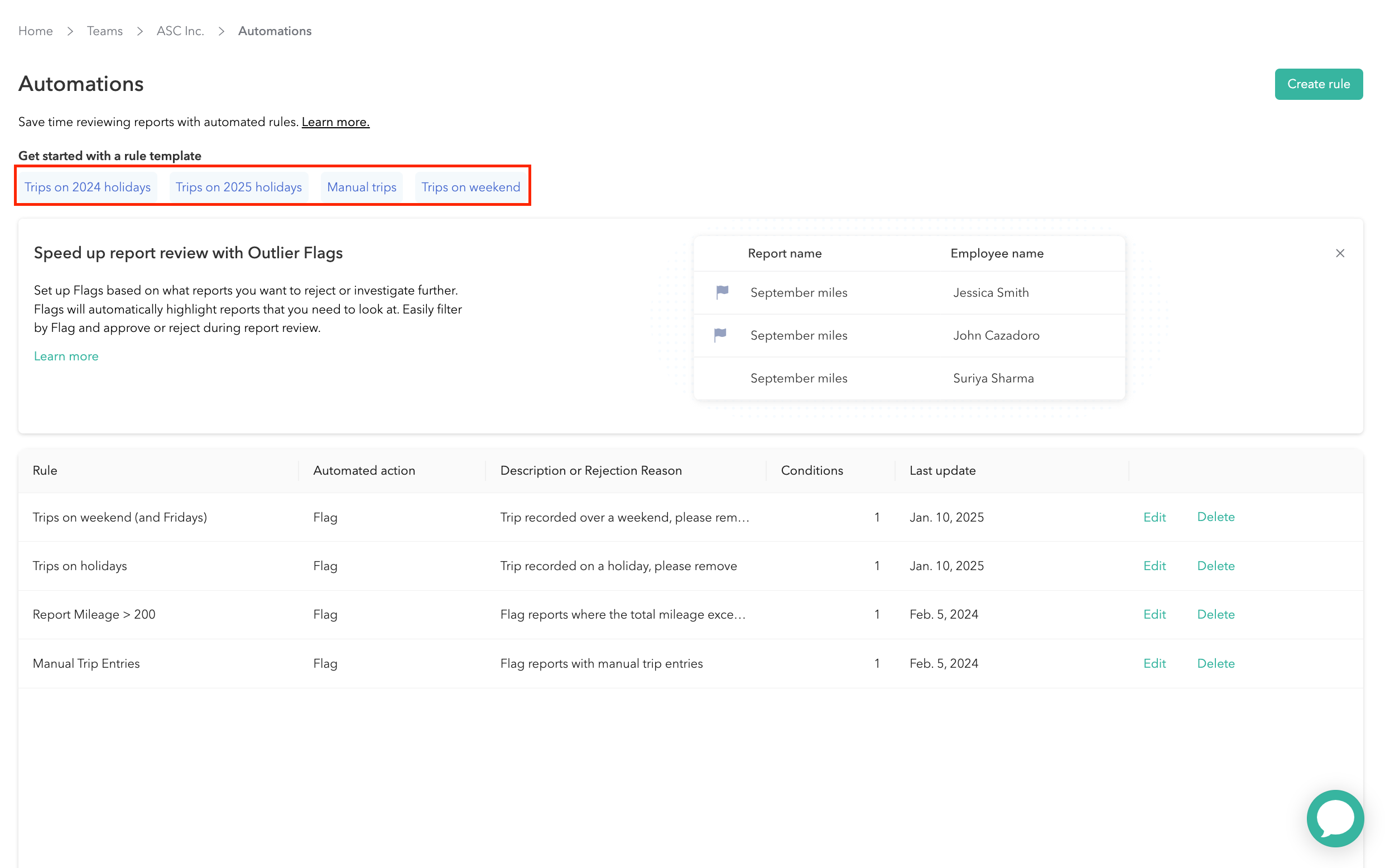Image resolution: width=1385 pixels, height=868 pixels.
Task: Click the green Learn more link in the banner
Action: (66, 356)
